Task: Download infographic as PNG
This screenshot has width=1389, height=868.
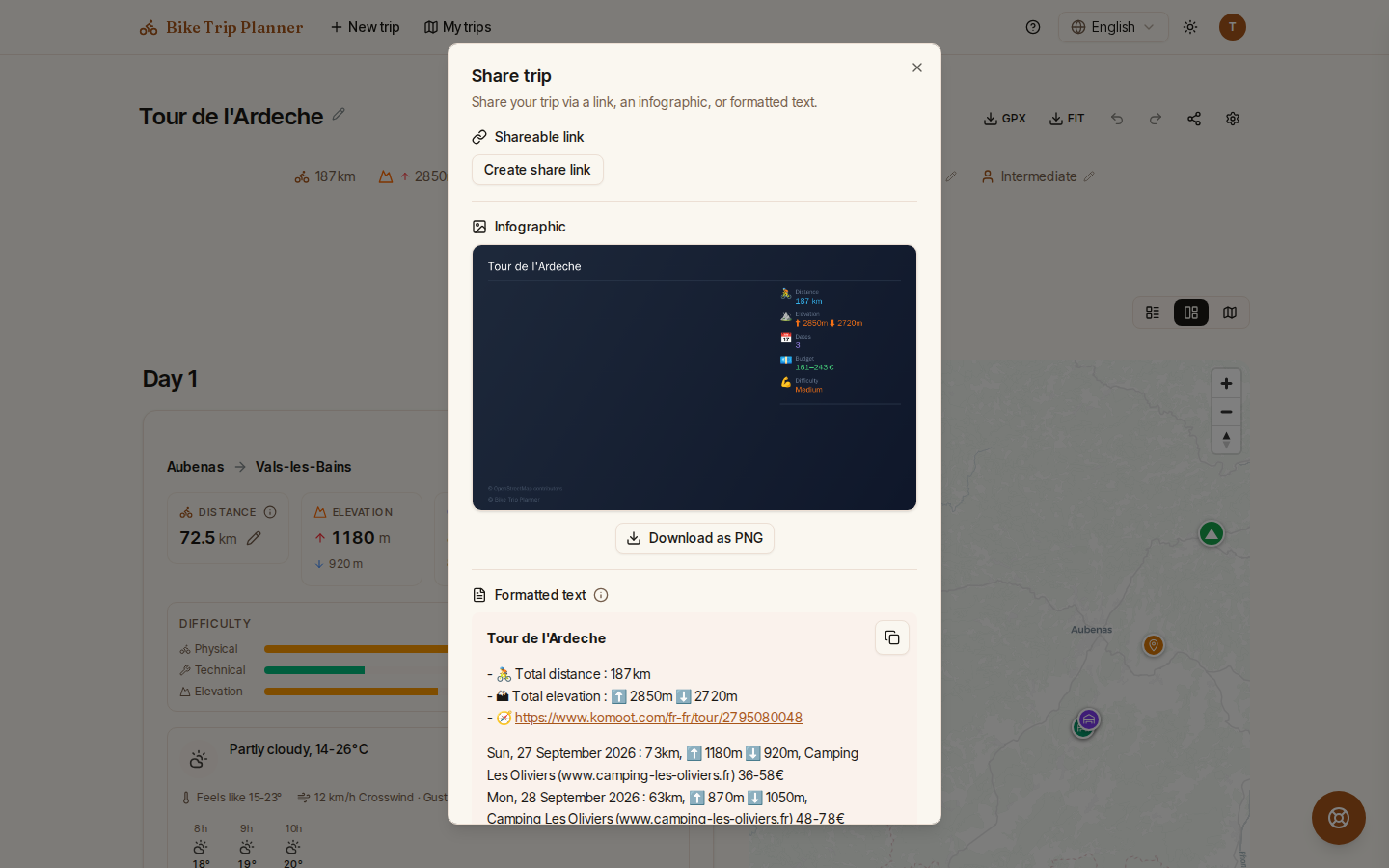Action: [x=694, y=538]
